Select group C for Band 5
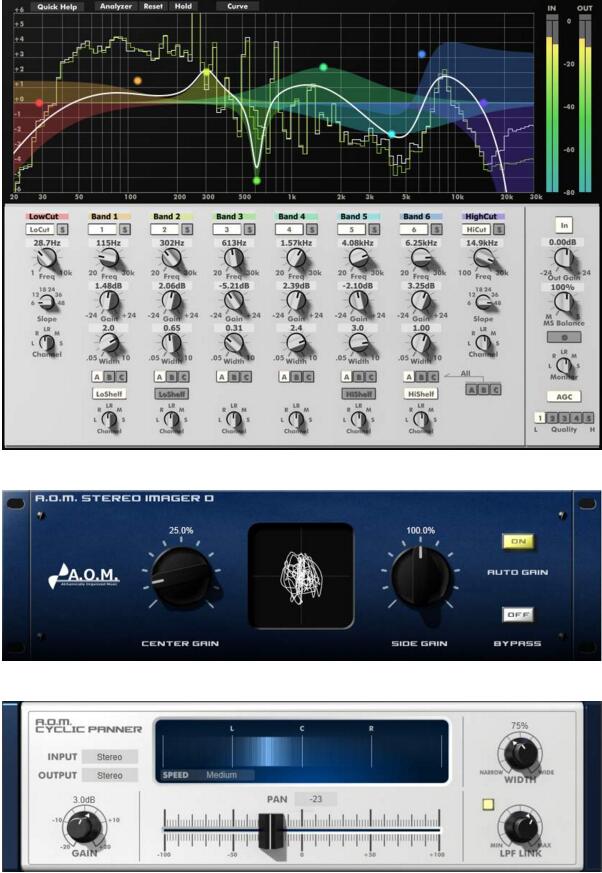This screenshot has height=873, width=602. click(370, 377)
